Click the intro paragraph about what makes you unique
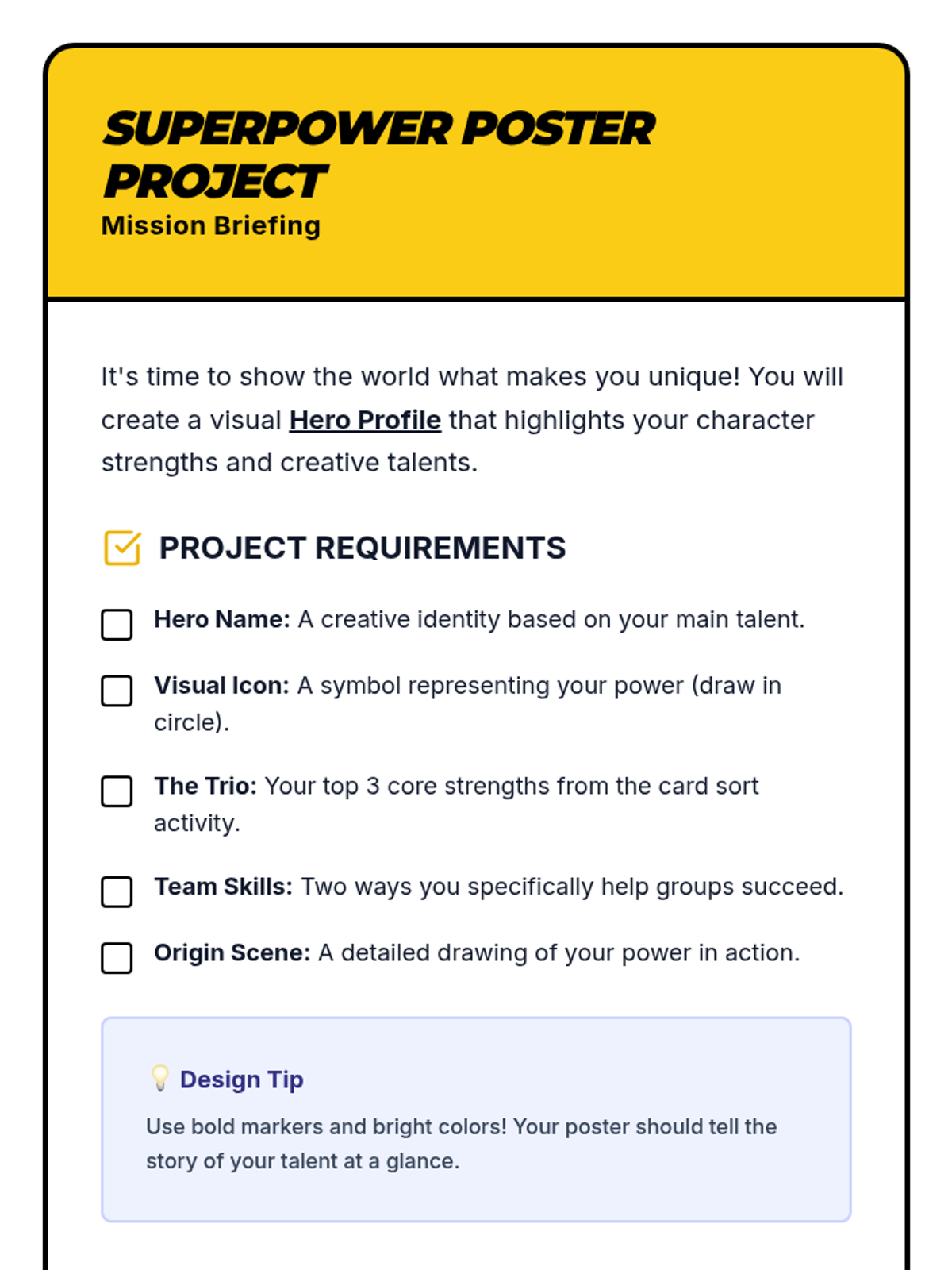The image size is (952, 1270). click(x=472, y=419)
